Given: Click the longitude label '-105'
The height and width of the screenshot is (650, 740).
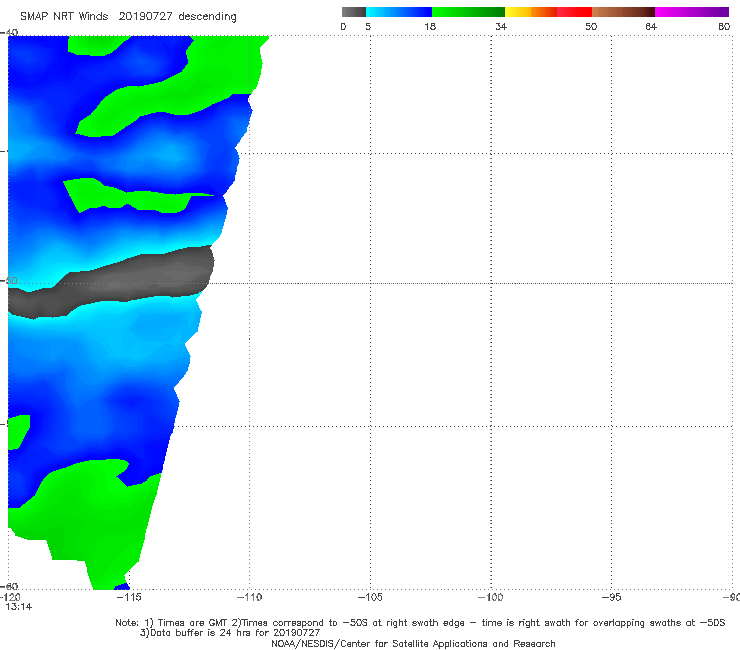Looking at the screenshot, I should (x=370, y=597).
